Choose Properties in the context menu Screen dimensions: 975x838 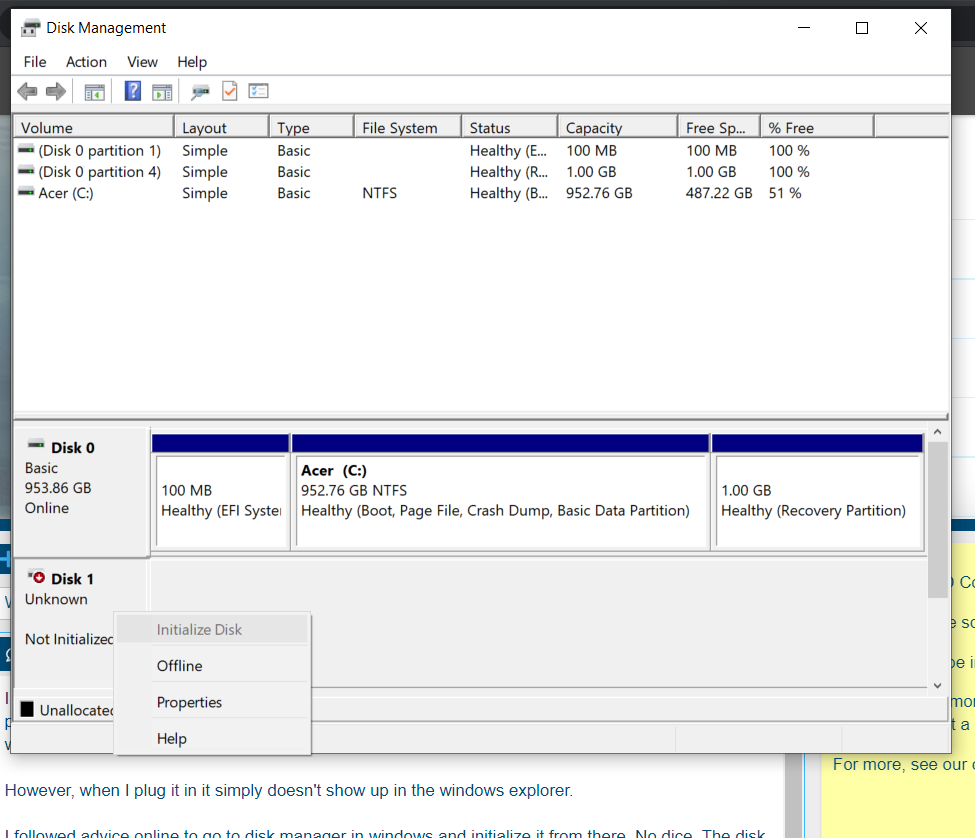tap(189, 702)
